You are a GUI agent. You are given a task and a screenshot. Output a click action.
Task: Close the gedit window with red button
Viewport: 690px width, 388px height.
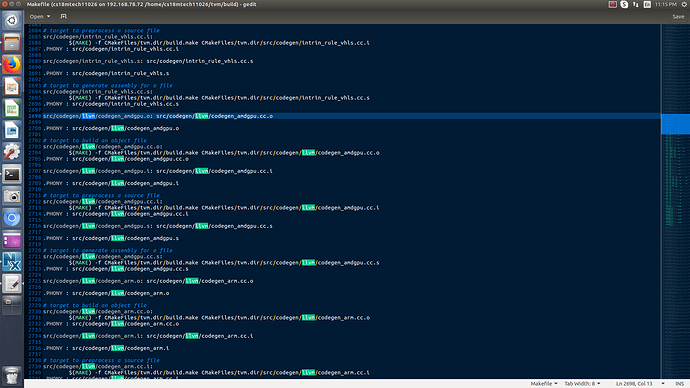(x=4, y=4)
